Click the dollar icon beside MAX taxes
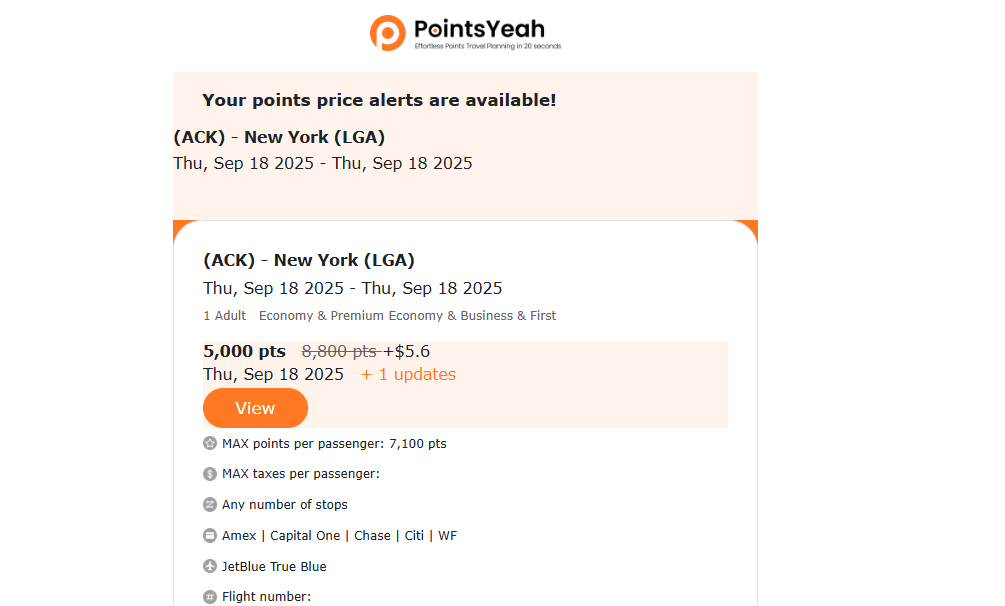Viewport: 1005px width, 606px height. click(210, 474)
